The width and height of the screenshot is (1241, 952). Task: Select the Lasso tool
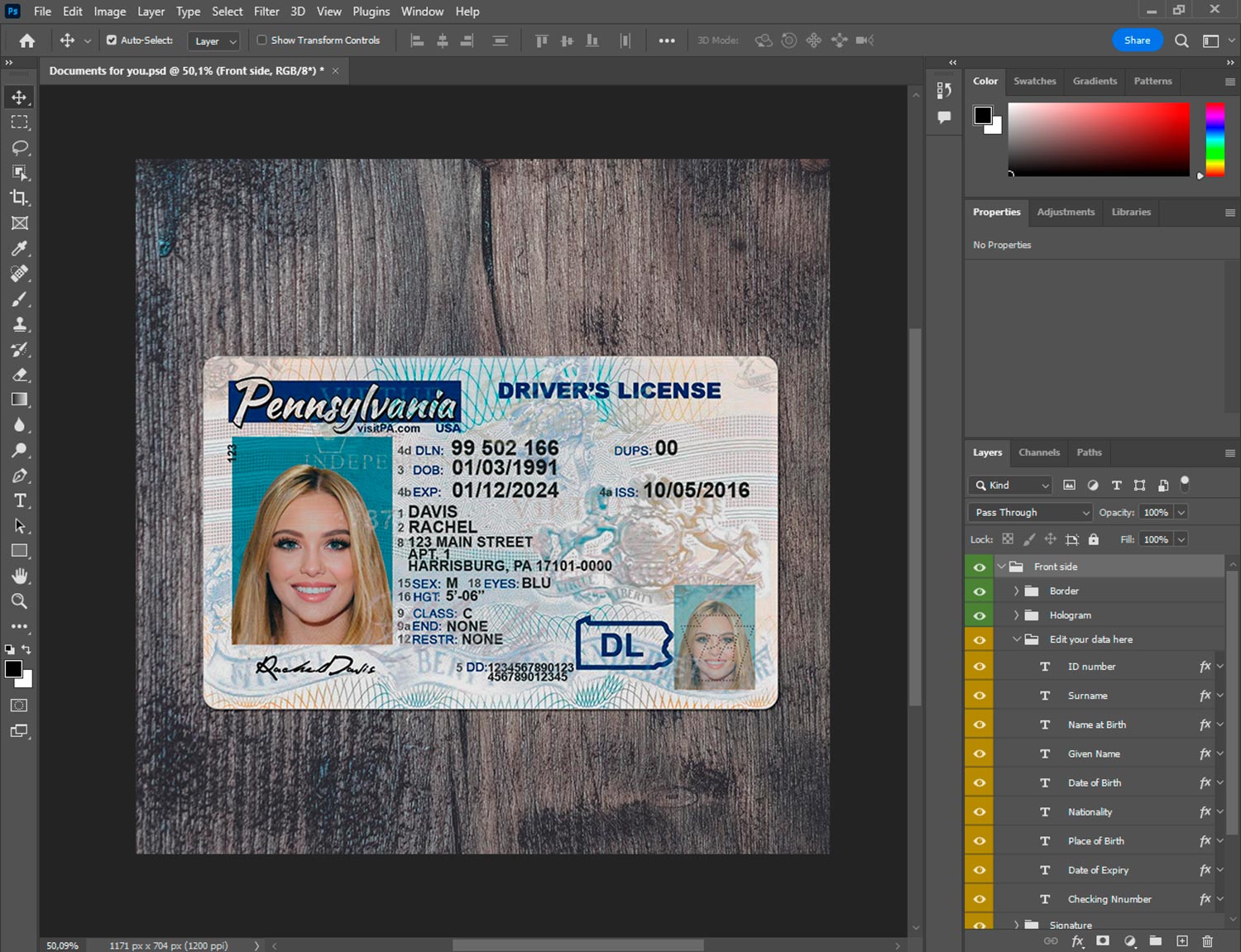pos(19,147)
